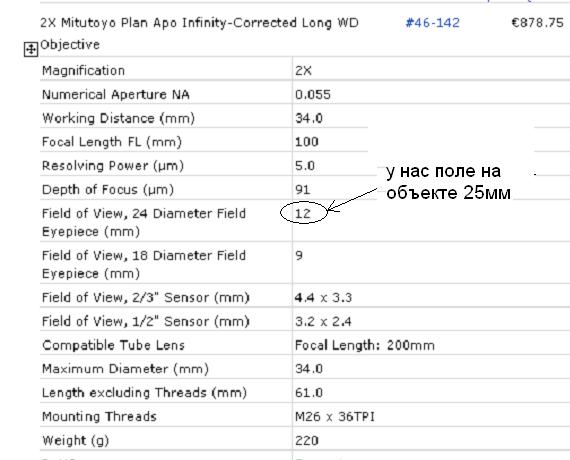570x460 pixels.
Task: Click the 18 Diameter Field Eyepiece value 9
Action: click(x=299, y=255)
